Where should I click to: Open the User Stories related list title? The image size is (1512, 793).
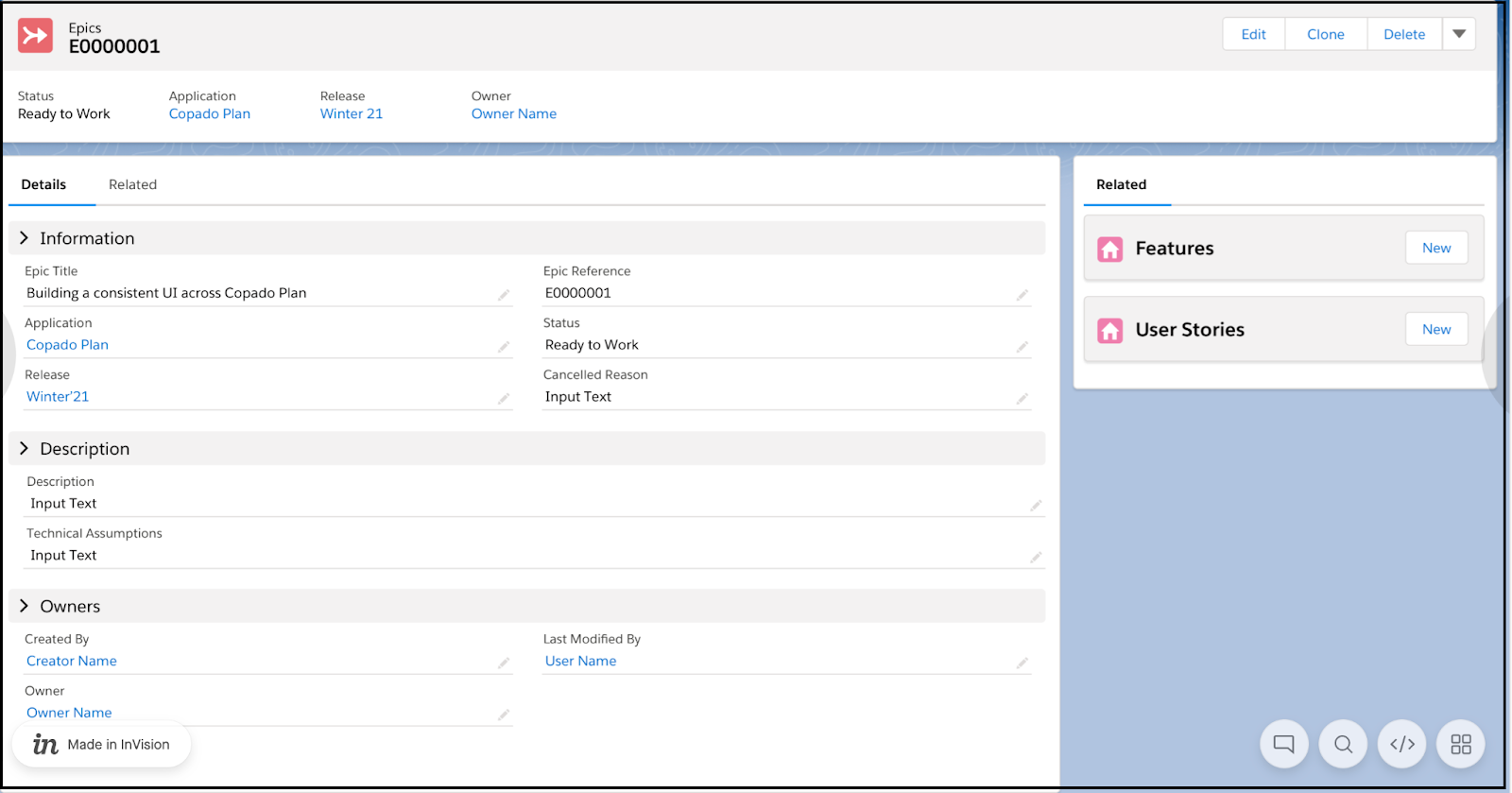[1190, 330]
